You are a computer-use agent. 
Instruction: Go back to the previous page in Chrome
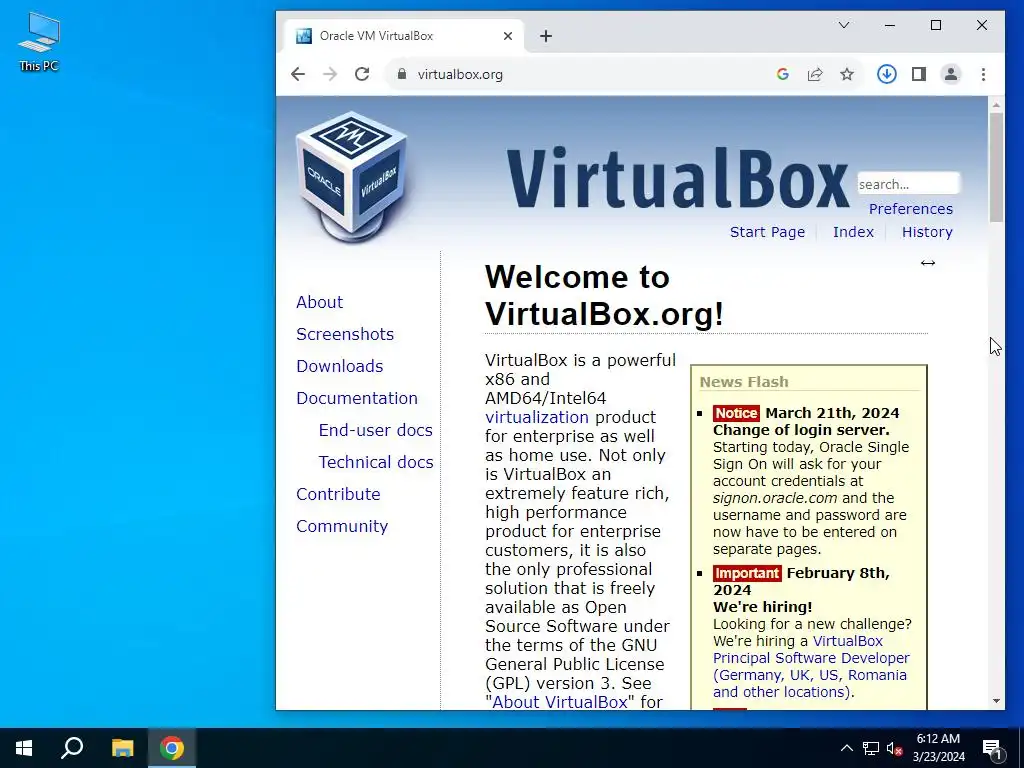[298, 74]
